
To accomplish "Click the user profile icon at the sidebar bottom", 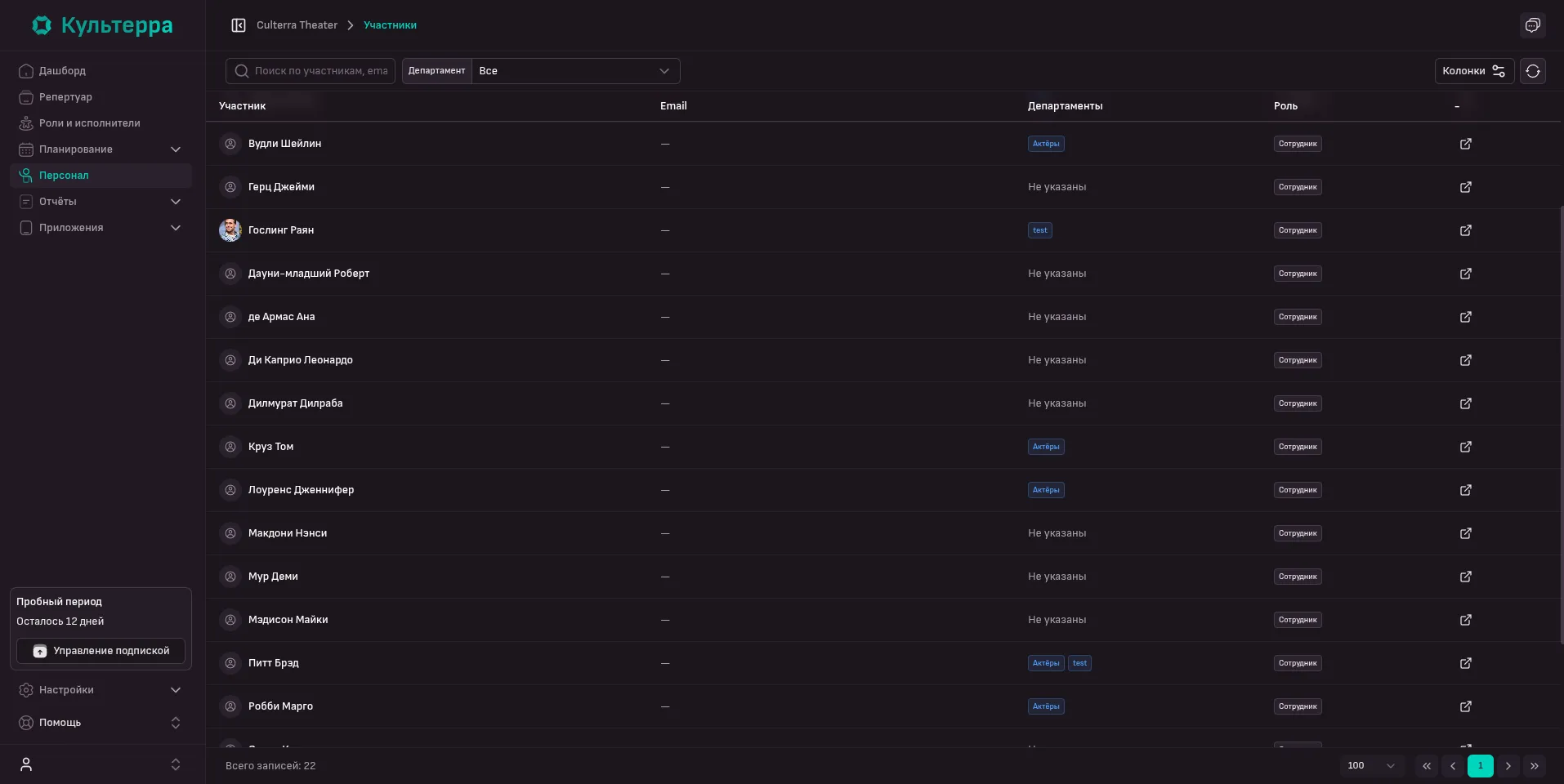I will (26, 764).
